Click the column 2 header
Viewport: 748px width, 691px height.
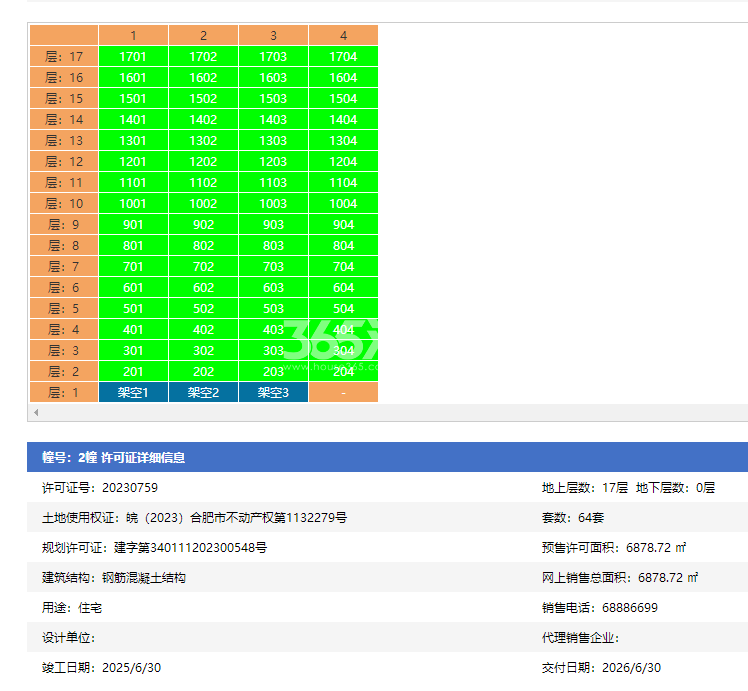203,35
